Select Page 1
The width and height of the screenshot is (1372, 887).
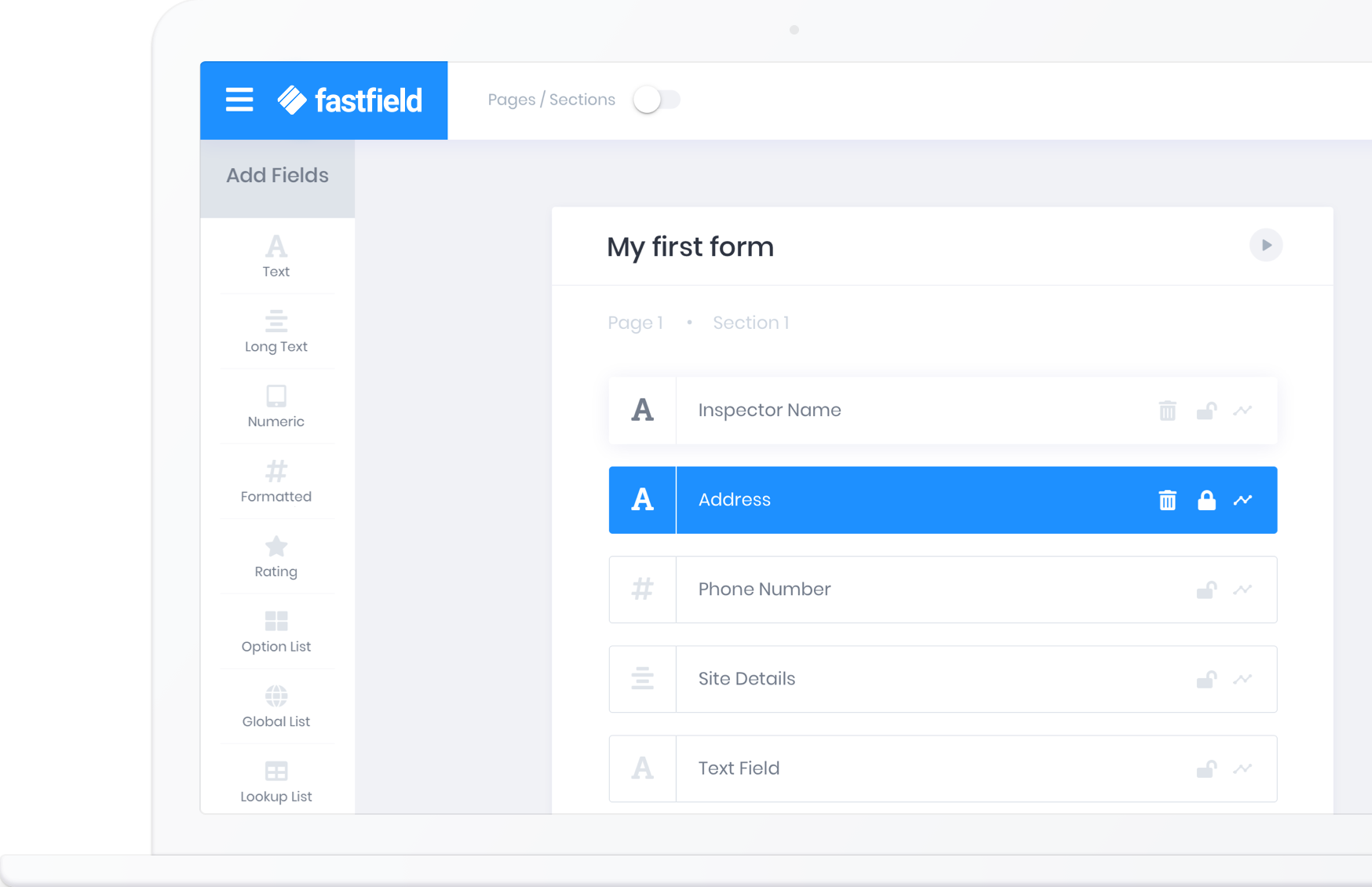636,322
